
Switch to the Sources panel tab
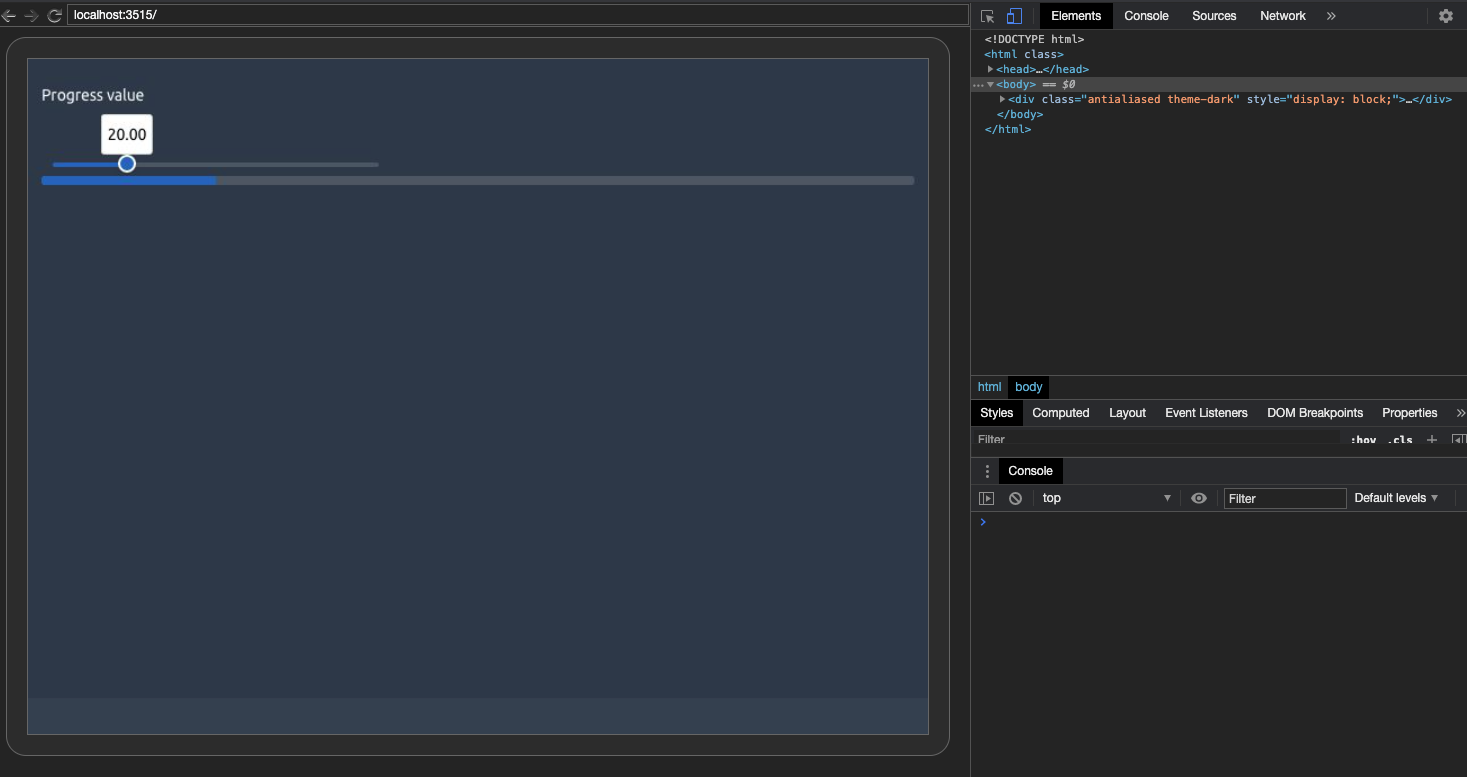[1214, 16]
